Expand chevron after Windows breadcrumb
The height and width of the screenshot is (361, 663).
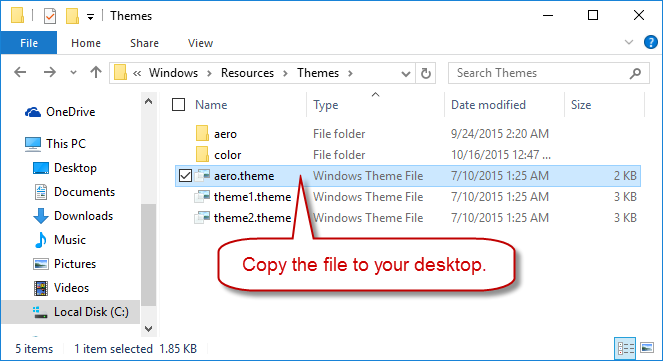click(x=209, y=74)
